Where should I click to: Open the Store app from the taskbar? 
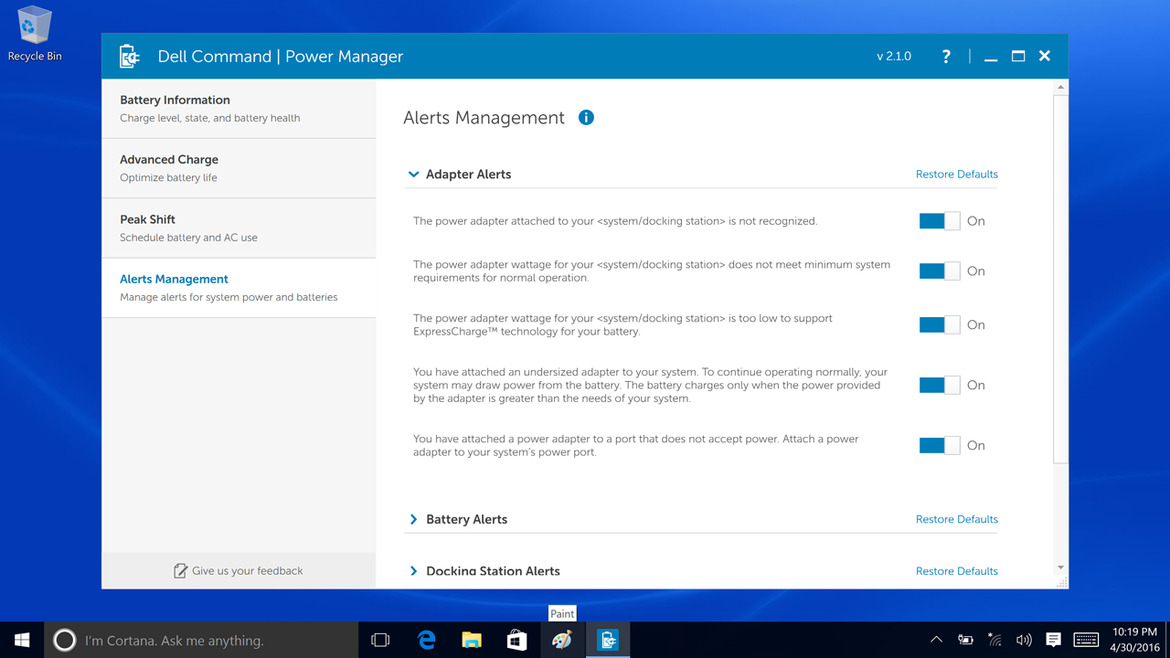[516, 640]
